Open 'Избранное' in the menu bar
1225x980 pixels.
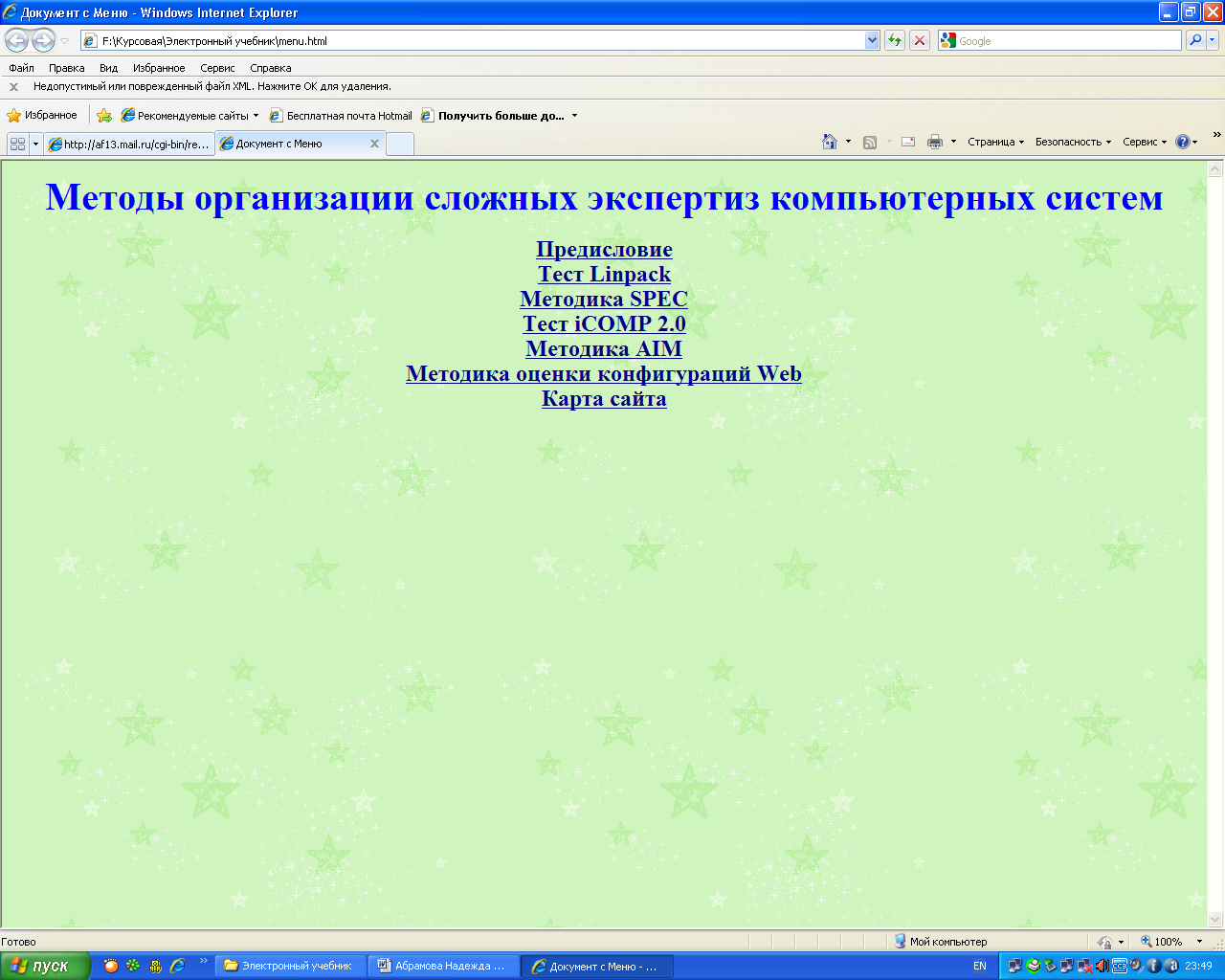(159, 68)
